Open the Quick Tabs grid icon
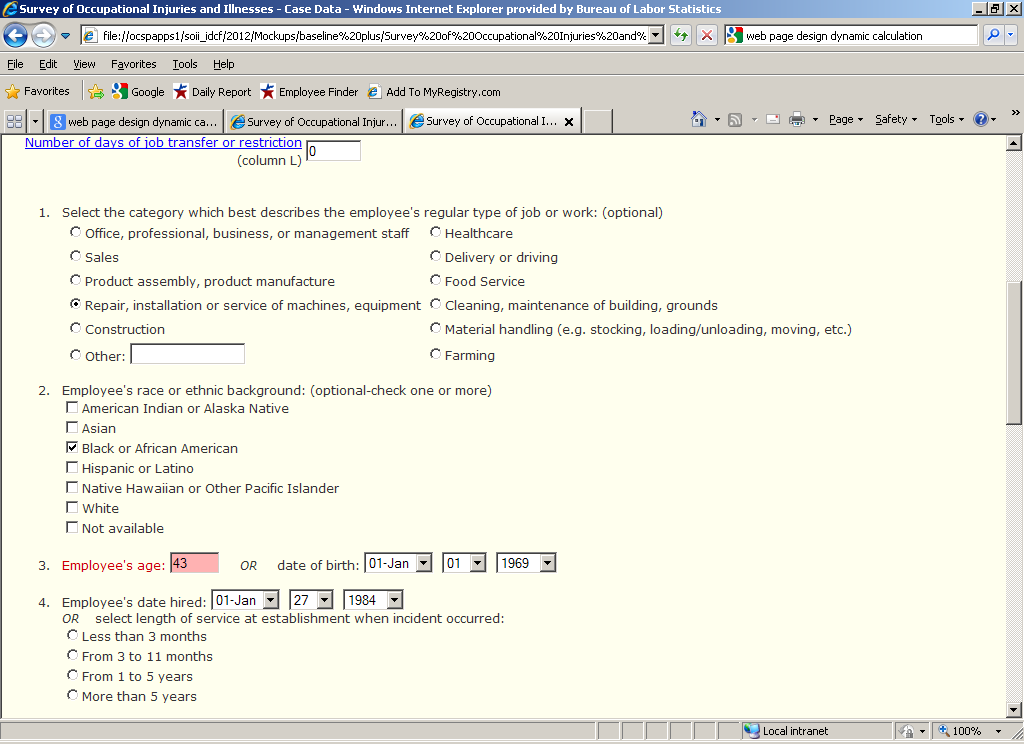Viewport: 1024px width, 744px height. tap(14, 121)
